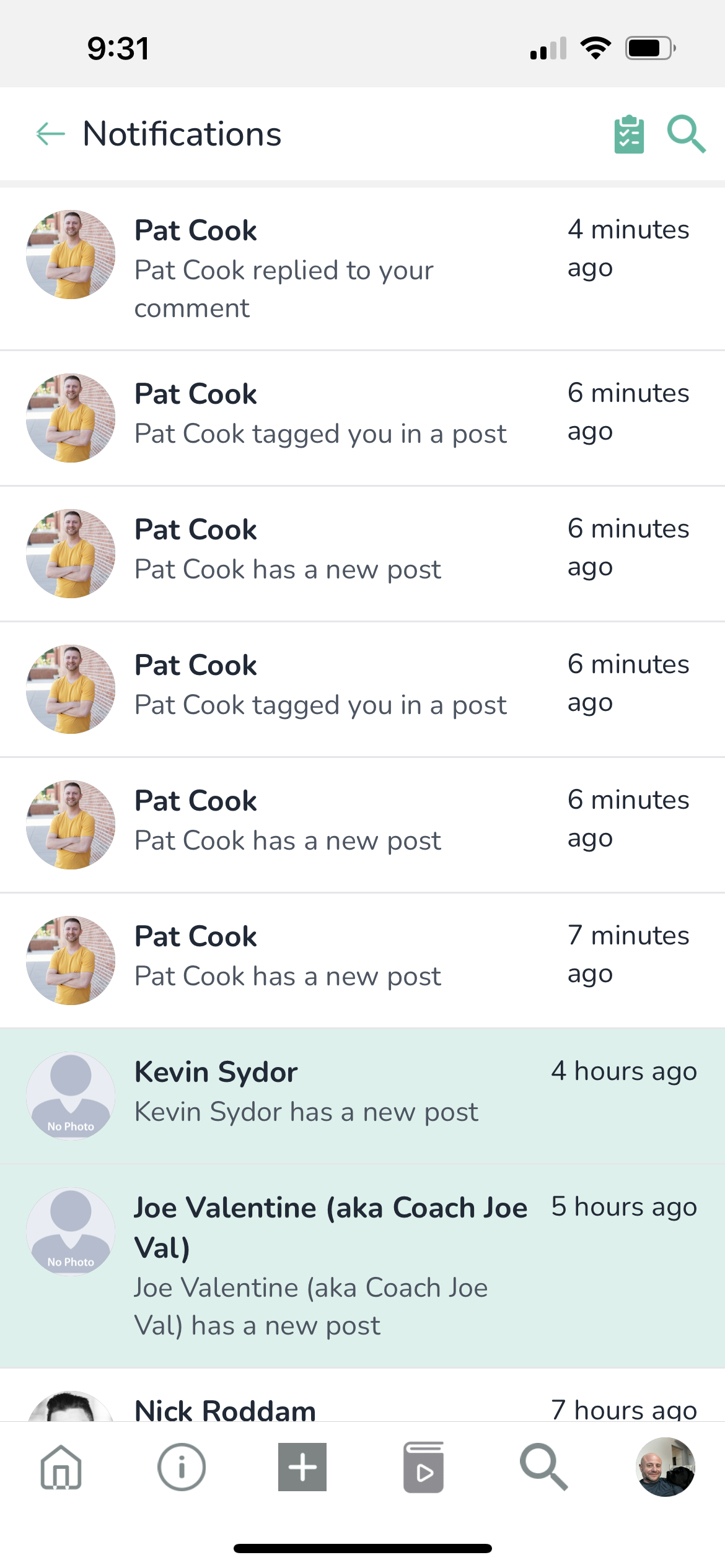Go to Home tab in bottom bar

61,1466
